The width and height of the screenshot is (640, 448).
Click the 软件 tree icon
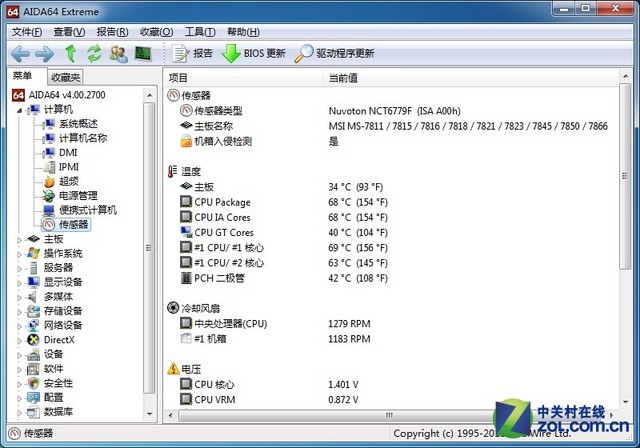coord(33,369)
